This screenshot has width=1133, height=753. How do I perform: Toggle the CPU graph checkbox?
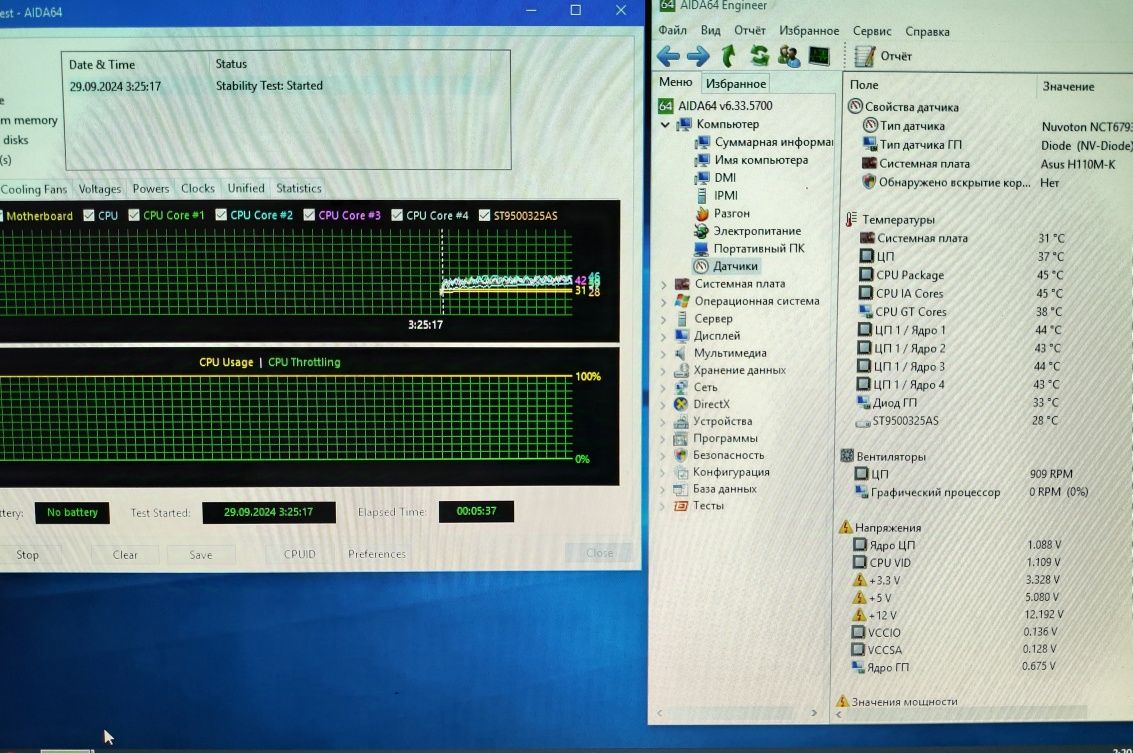[x=89, y=215]
